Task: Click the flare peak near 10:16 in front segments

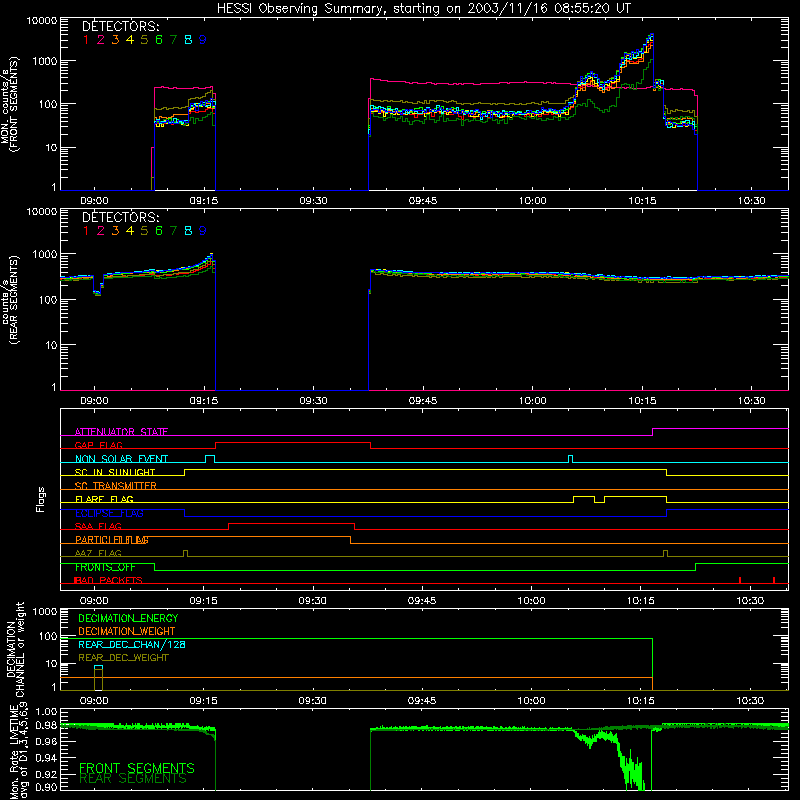Action: pyautogui.click(x=651, y=37)
